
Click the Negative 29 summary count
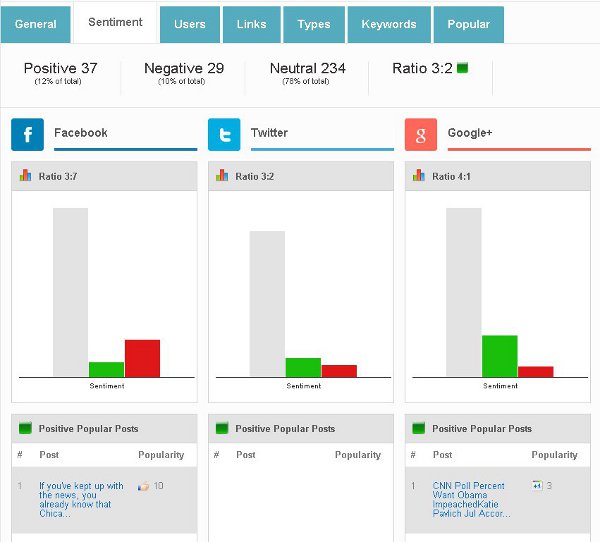184,68
